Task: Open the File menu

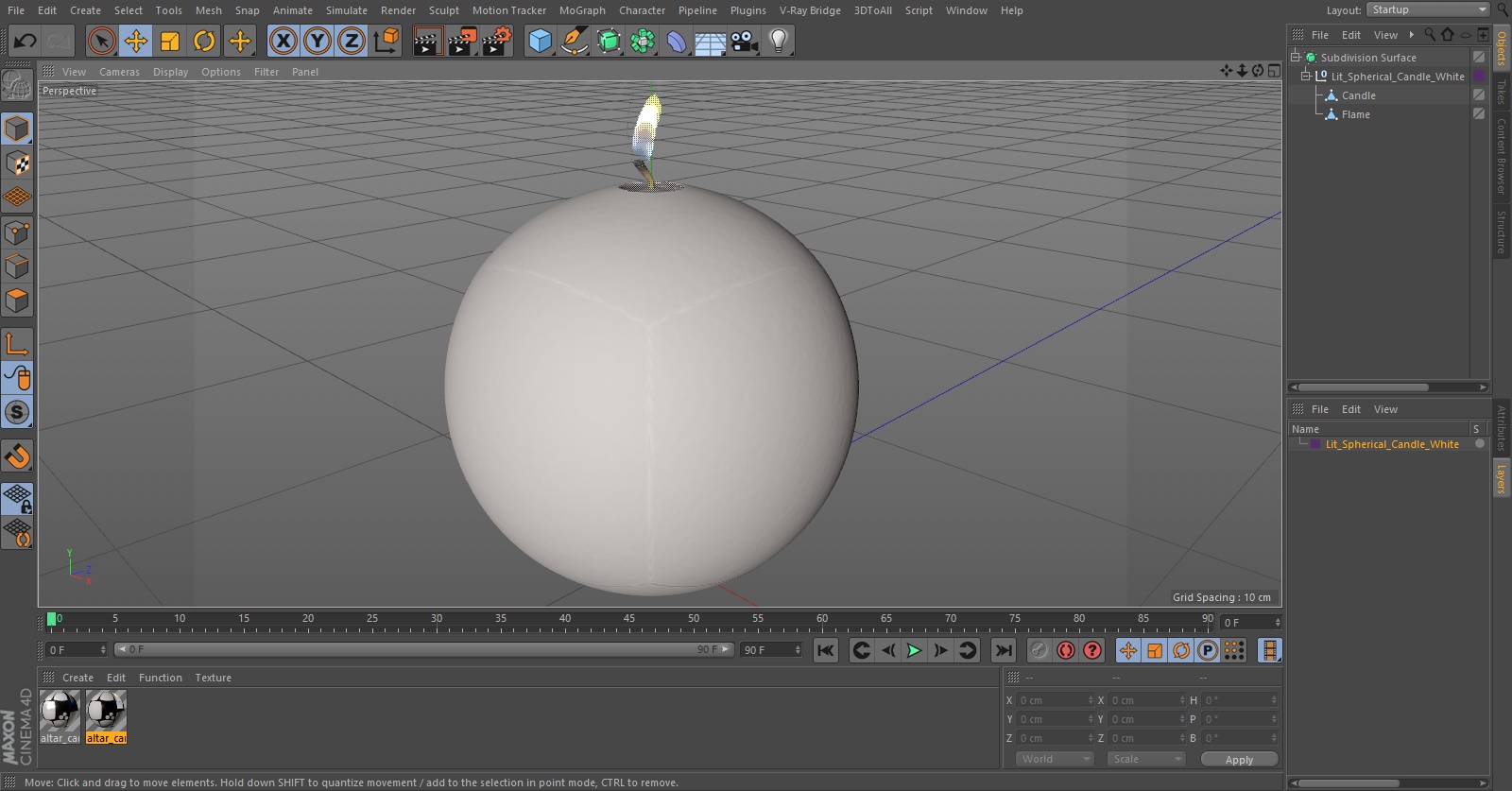Action: pos(16,10)
